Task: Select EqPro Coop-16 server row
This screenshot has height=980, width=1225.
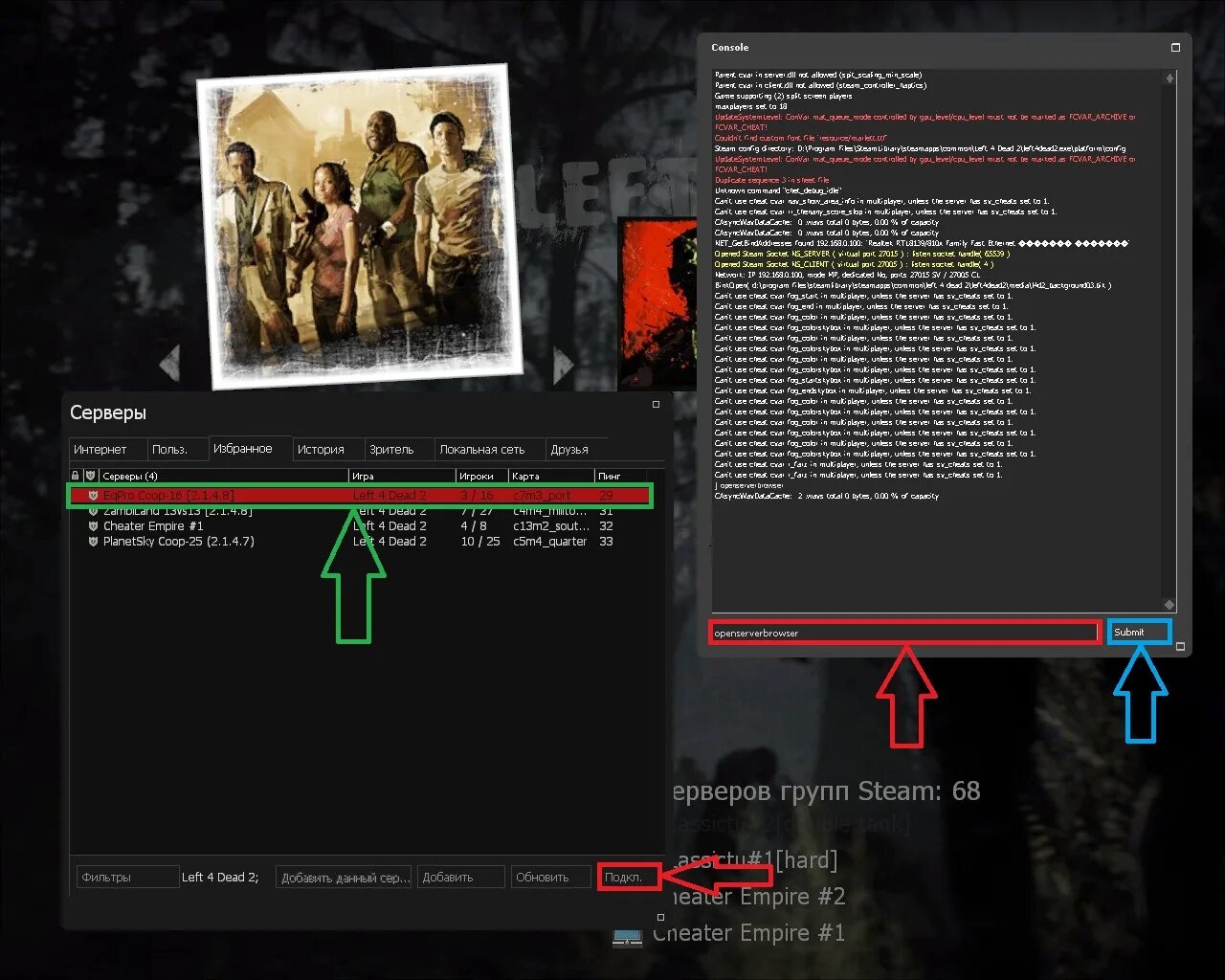Action: tap(360, 496)
